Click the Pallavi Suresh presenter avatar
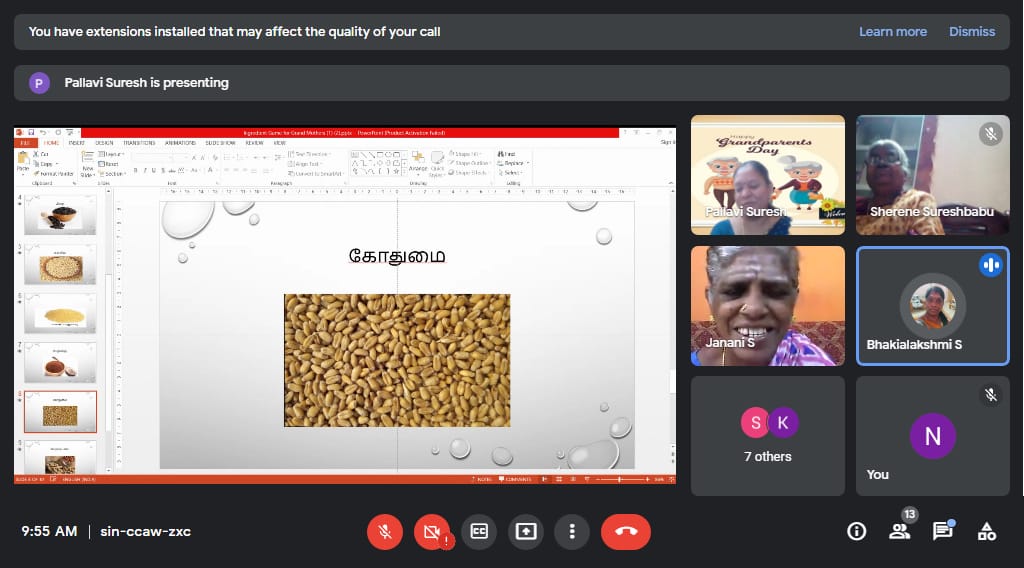Image resolution: width=1024 pixels, height=568 pixels. tap(39, 83)
